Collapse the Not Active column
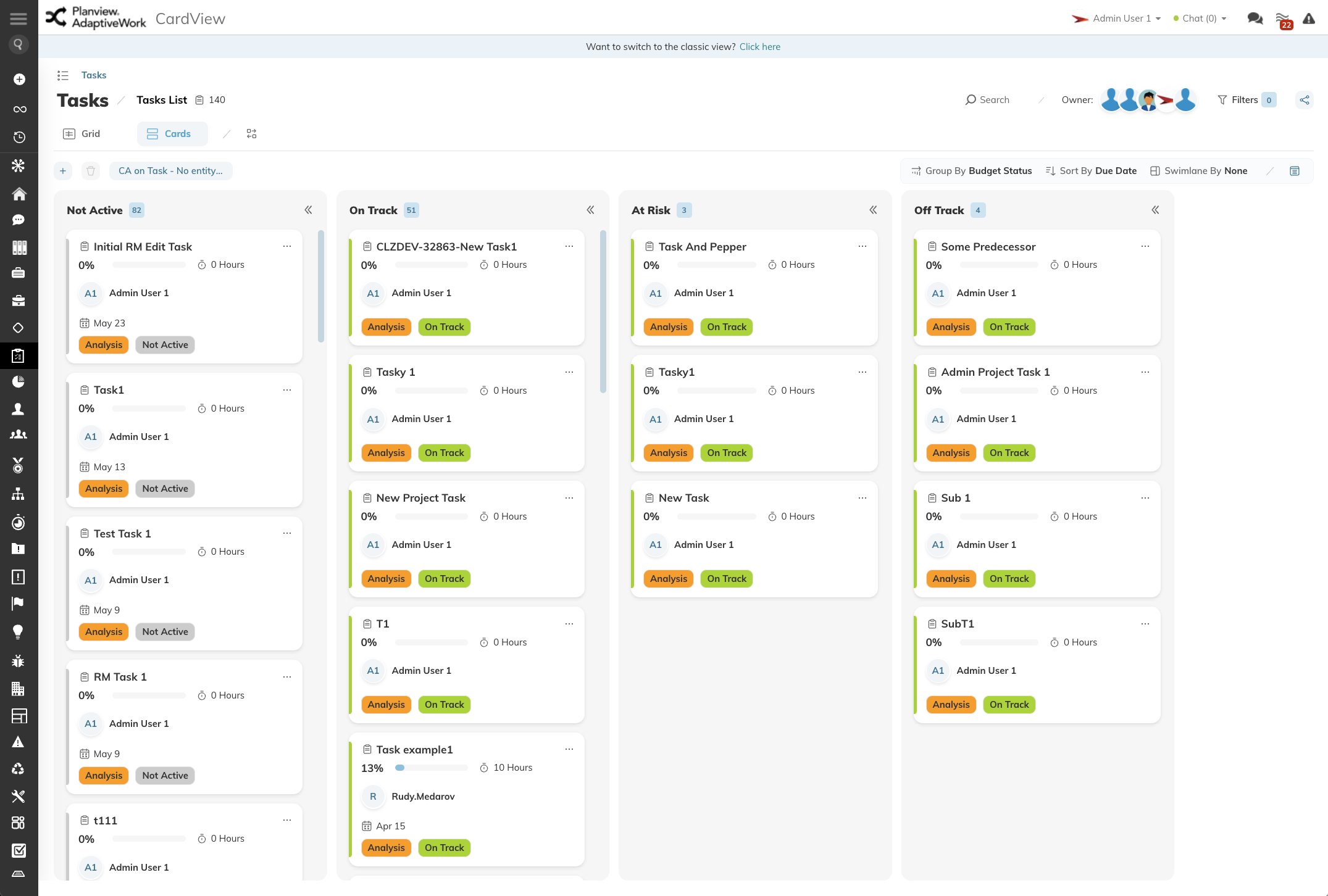 [x=308, y=210]
